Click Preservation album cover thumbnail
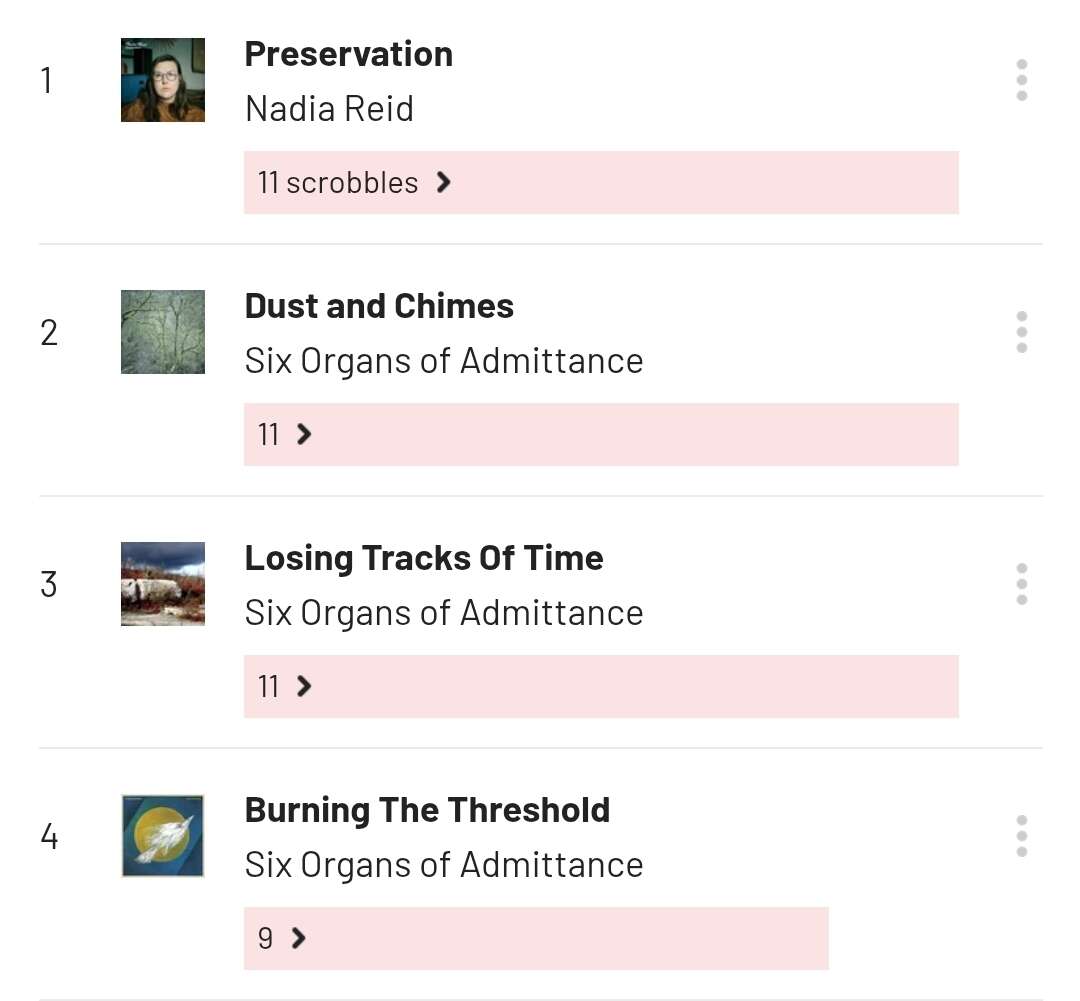 163,80
